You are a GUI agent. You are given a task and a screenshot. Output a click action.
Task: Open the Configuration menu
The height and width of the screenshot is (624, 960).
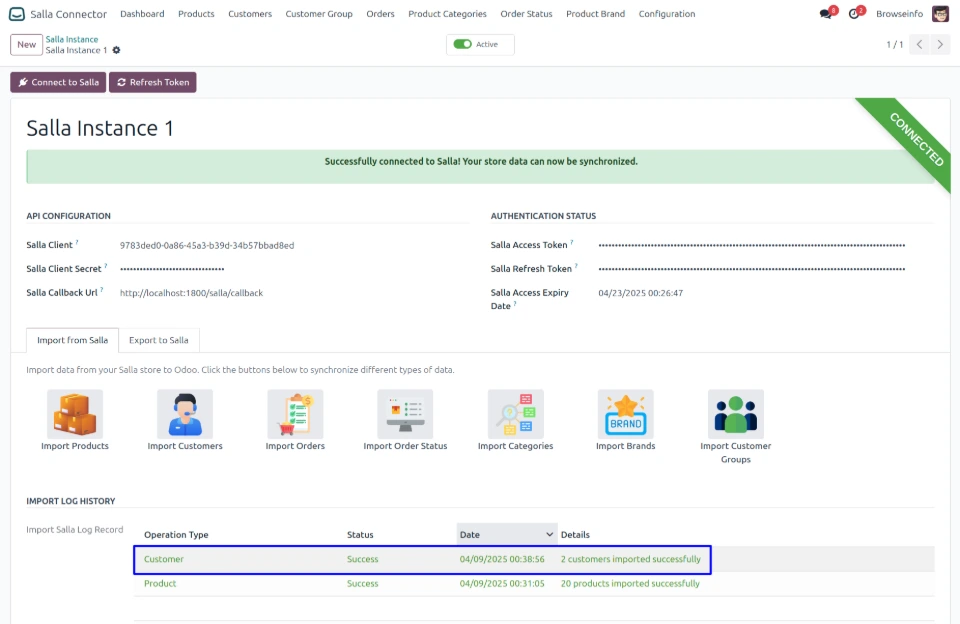(x=666, y=14)
